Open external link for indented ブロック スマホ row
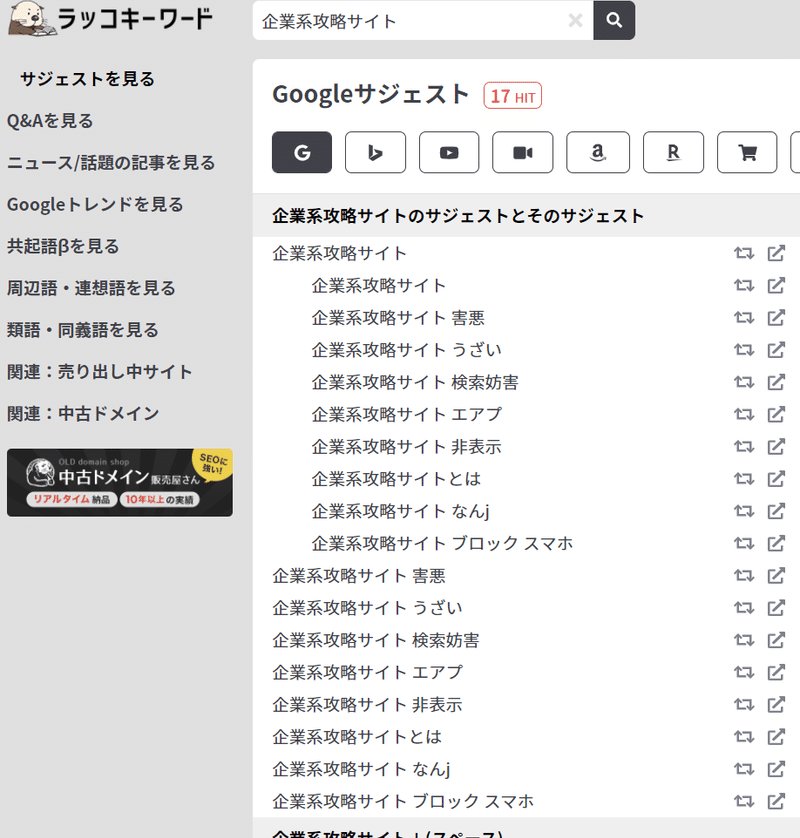 (x=776, y=544)
